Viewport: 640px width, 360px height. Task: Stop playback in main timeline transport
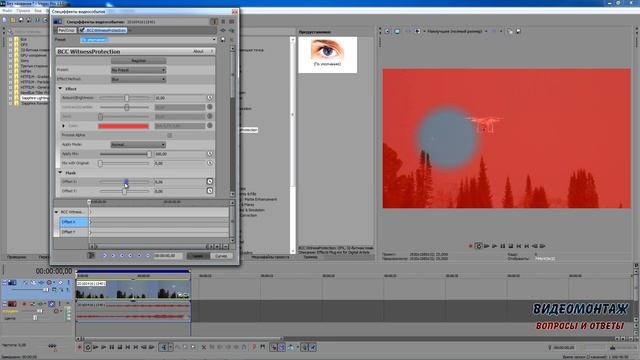coord(120,347)
